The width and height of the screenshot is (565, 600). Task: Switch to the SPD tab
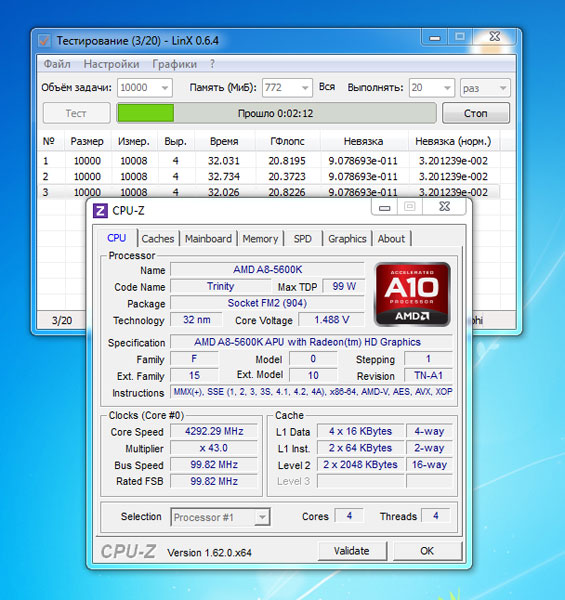tap(303, 239)
